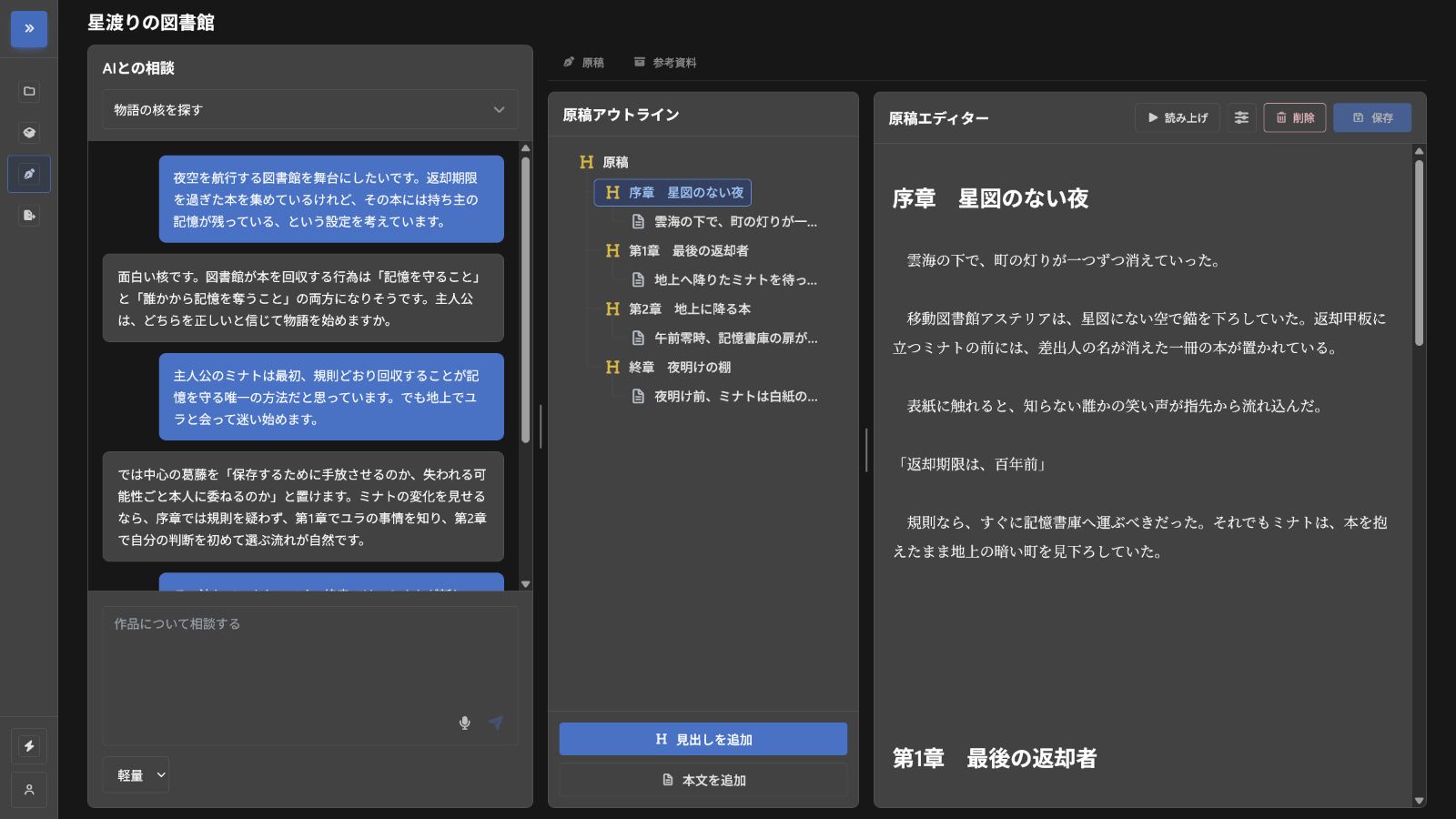Click document icon beside 雲海の下で
1456x819 pixels.
click(639, 222)
